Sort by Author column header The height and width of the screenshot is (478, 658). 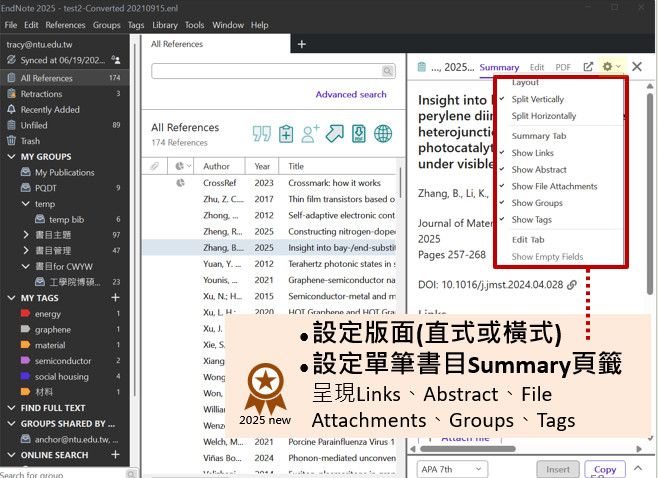tap(216, 166)
